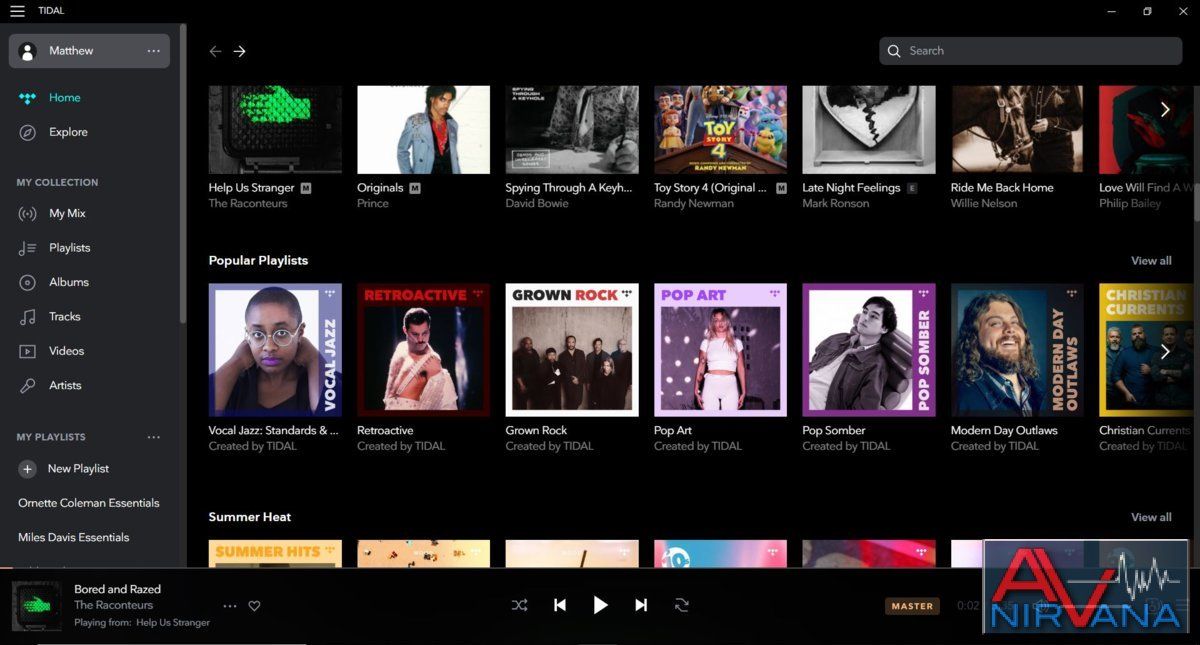The width and height of the screenshot is (1200, 645).
Task: Open Playlists in My Collection
Action: tap(70, 248)
